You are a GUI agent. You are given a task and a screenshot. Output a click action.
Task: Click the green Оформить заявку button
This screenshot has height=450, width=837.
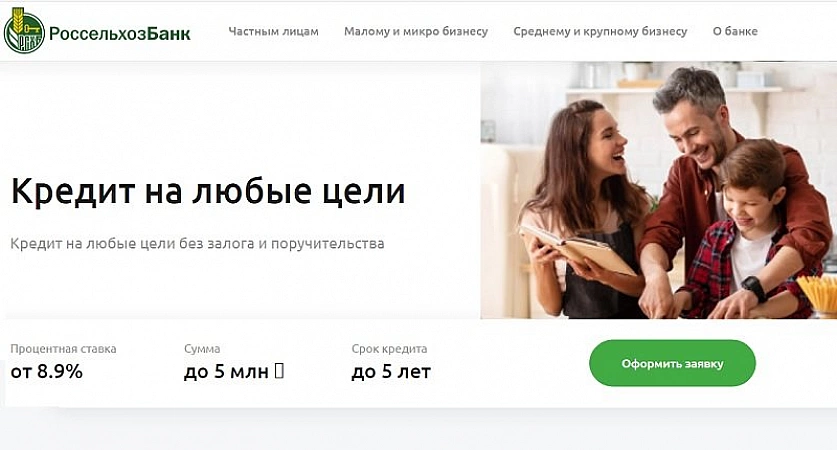672,363
